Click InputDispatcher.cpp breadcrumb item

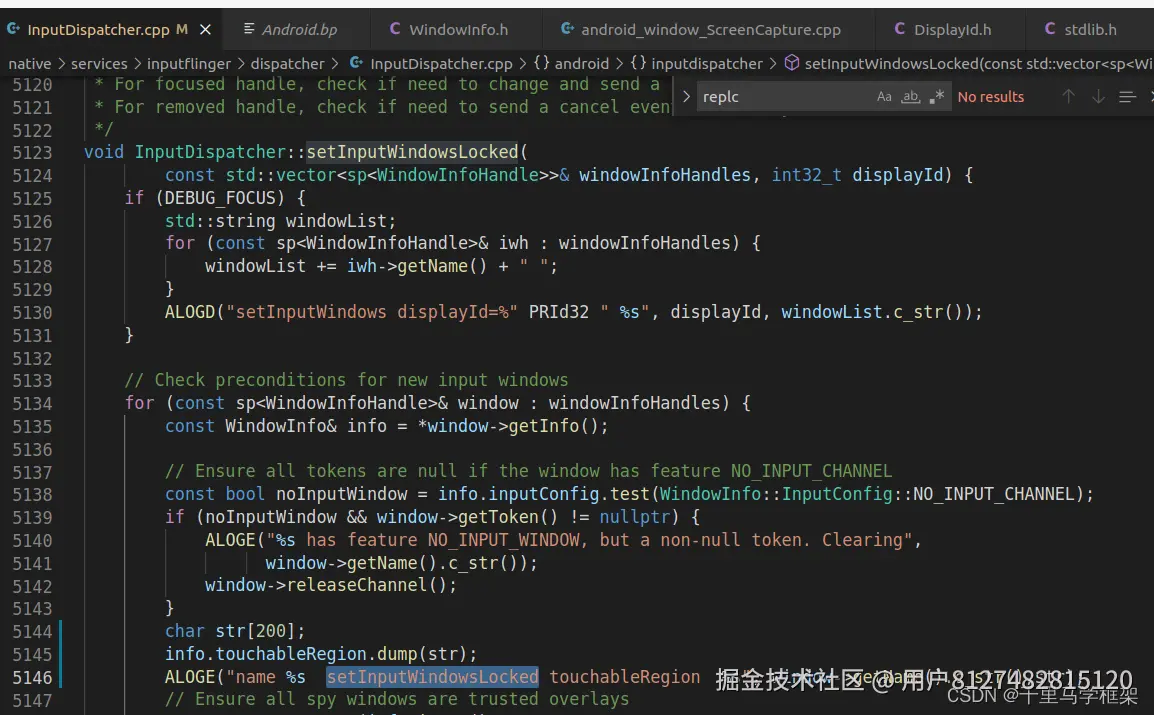click(441, 64)
